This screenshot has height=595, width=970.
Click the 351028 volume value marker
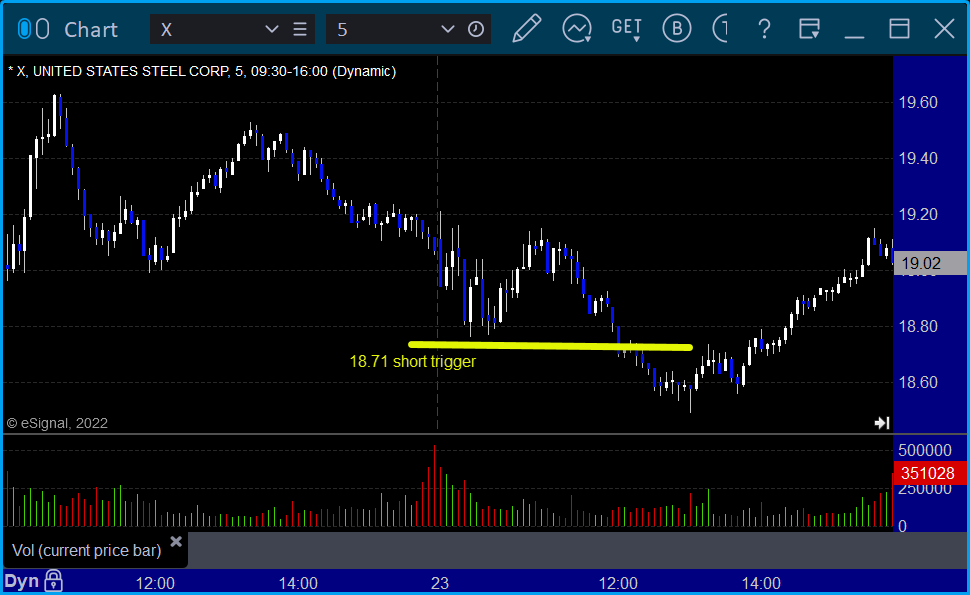[930, 473]
